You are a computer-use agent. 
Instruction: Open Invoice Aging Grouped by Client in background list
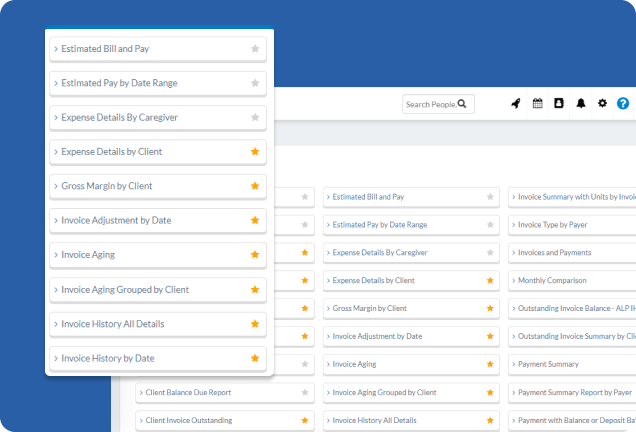[x=385, y=392]
